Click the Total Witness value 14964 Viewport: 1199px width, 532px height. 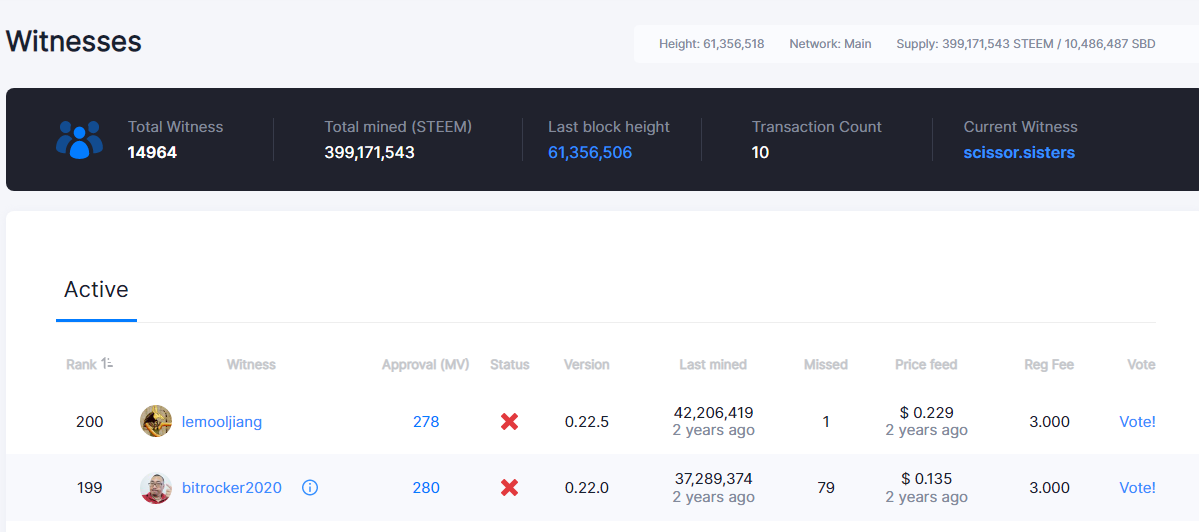(152, 152)
